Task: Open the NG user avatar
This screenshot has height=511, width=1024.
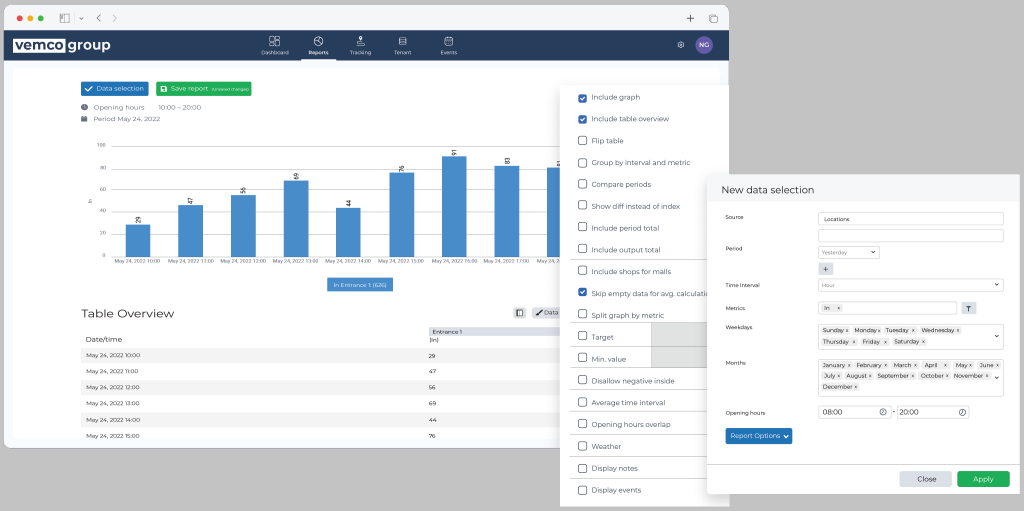Action: pos(704,45)
